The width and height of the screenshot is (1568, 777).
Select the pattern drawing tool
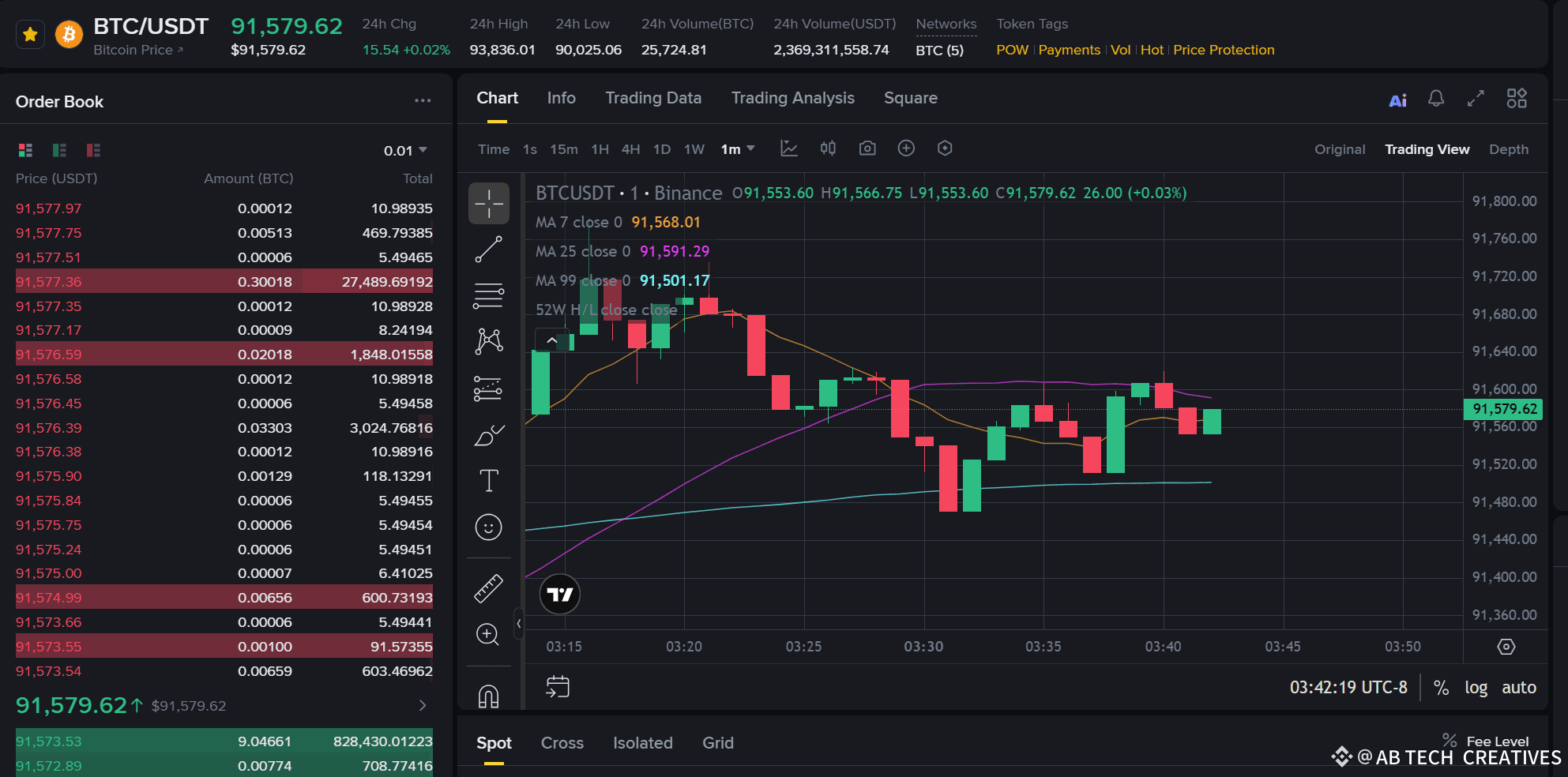click(489, 341)
